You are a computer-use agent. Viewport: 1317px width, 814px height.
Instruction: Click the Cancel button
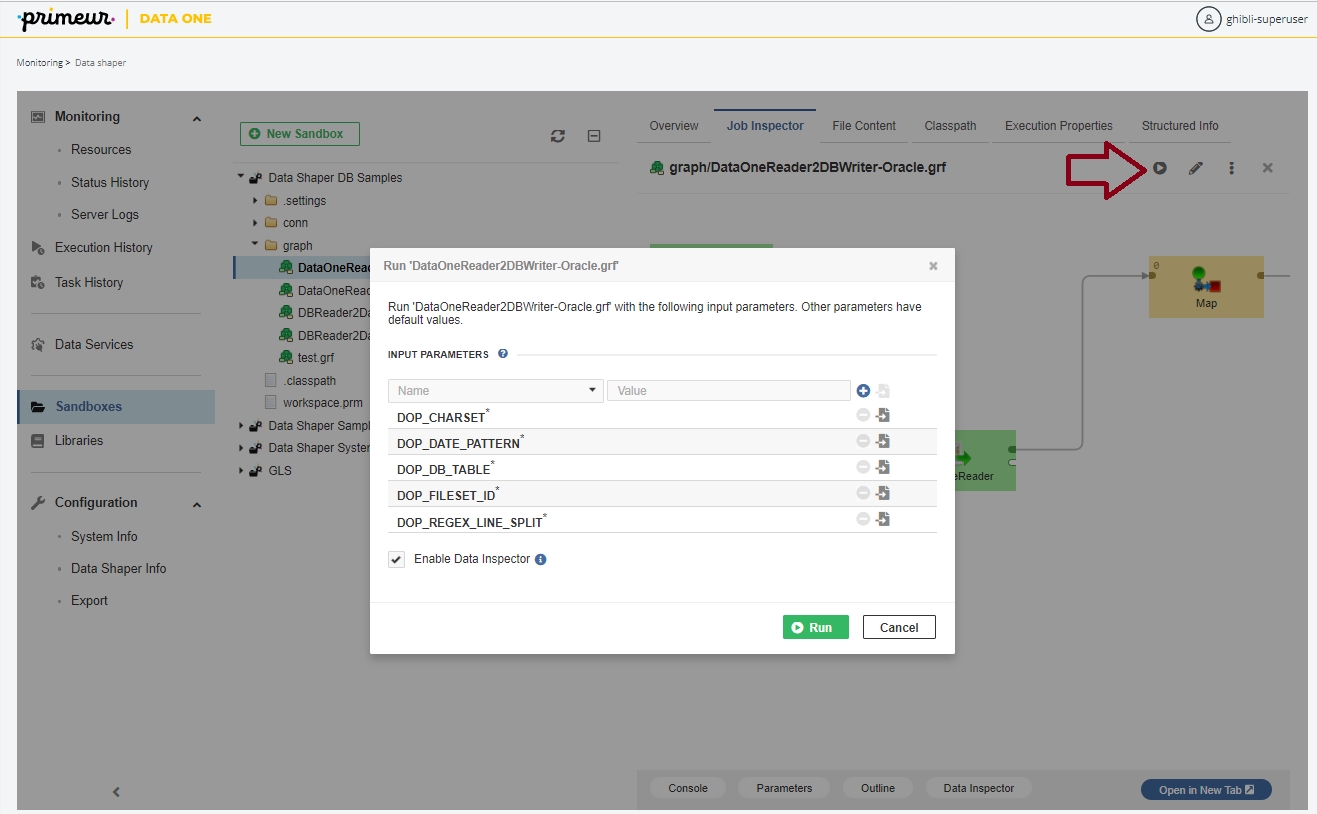click(x=899, y=627)
